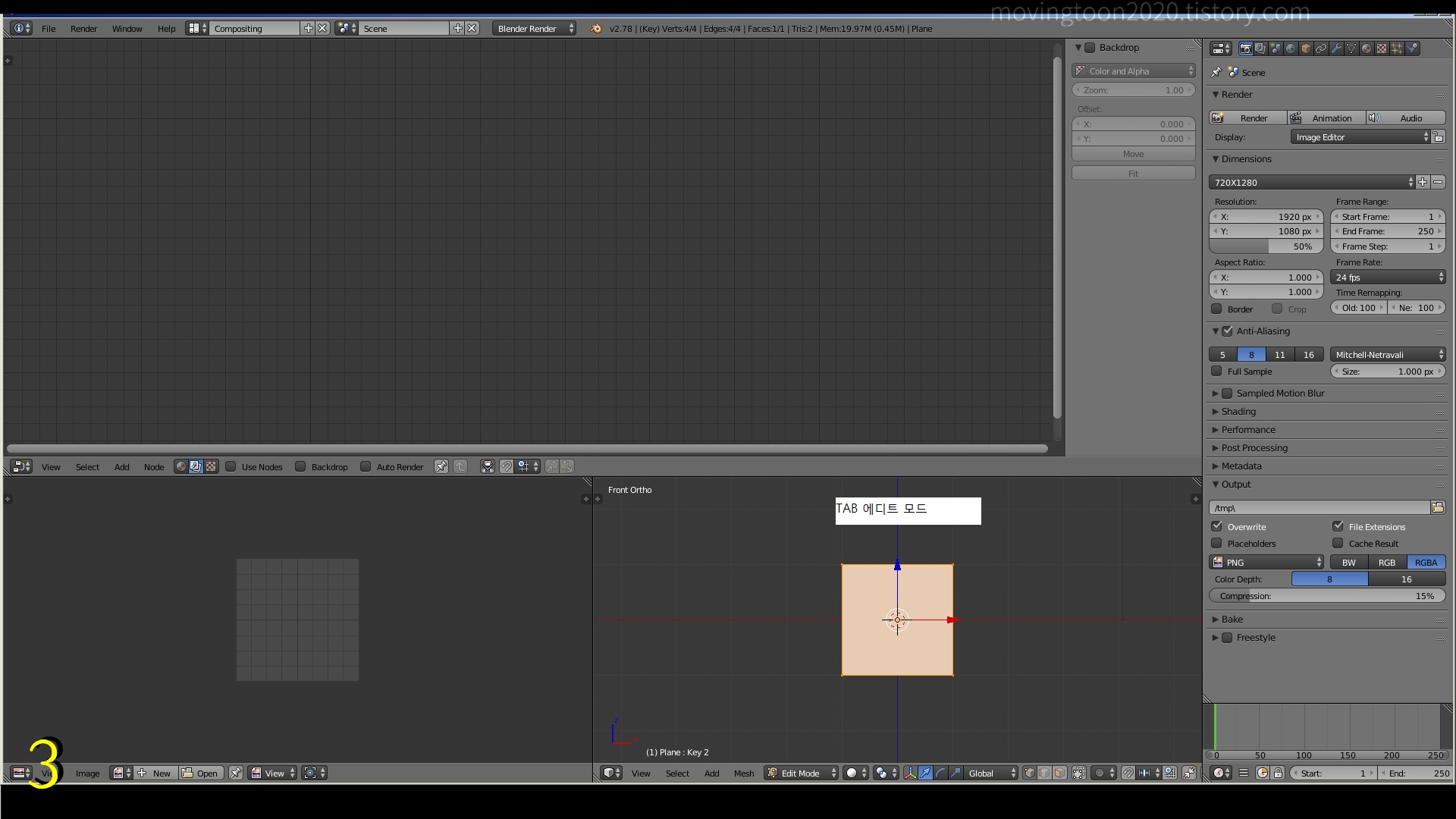Open the Window menu

click(127, 28)
